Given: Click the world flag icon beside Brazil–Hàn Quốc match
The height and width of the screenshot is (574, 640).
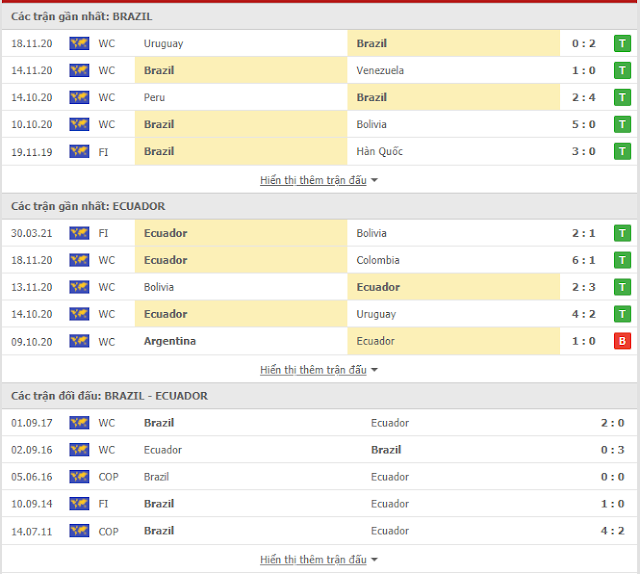Looking at the screenshot, I should coord(79,151).
